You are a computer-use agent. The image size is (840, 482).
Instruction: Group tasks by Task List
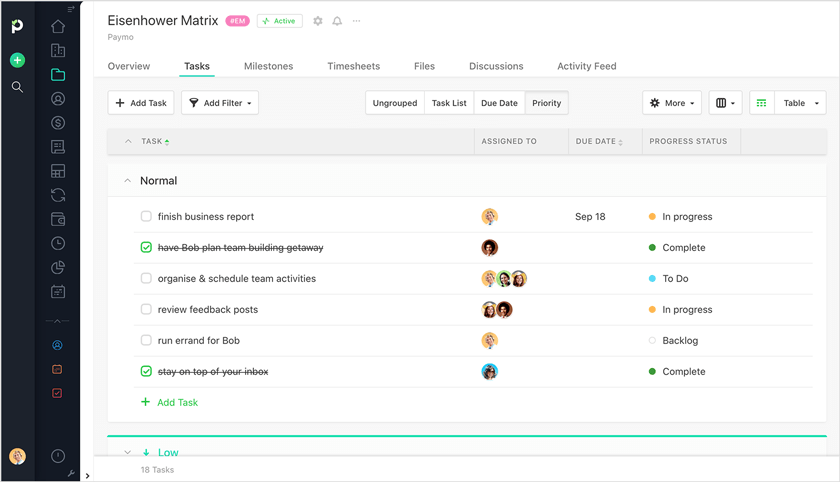tap(449, 103)
